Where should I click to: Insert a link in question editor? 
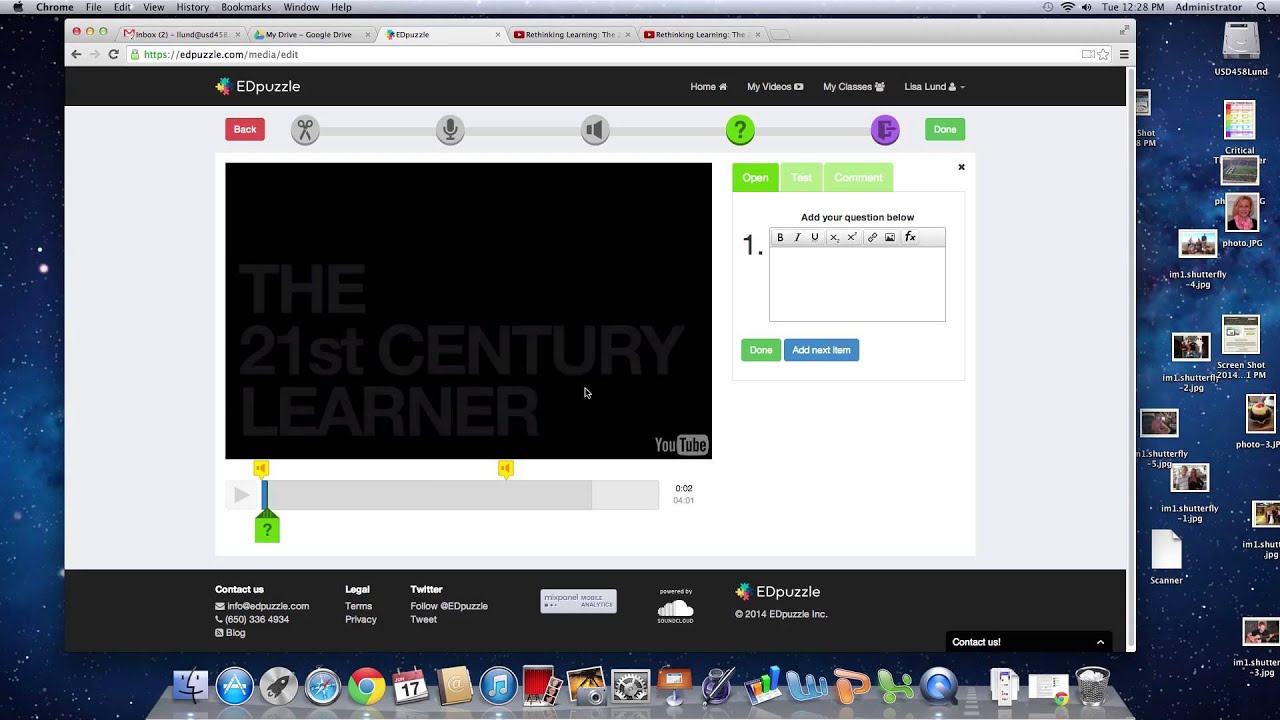pos(872,237)
